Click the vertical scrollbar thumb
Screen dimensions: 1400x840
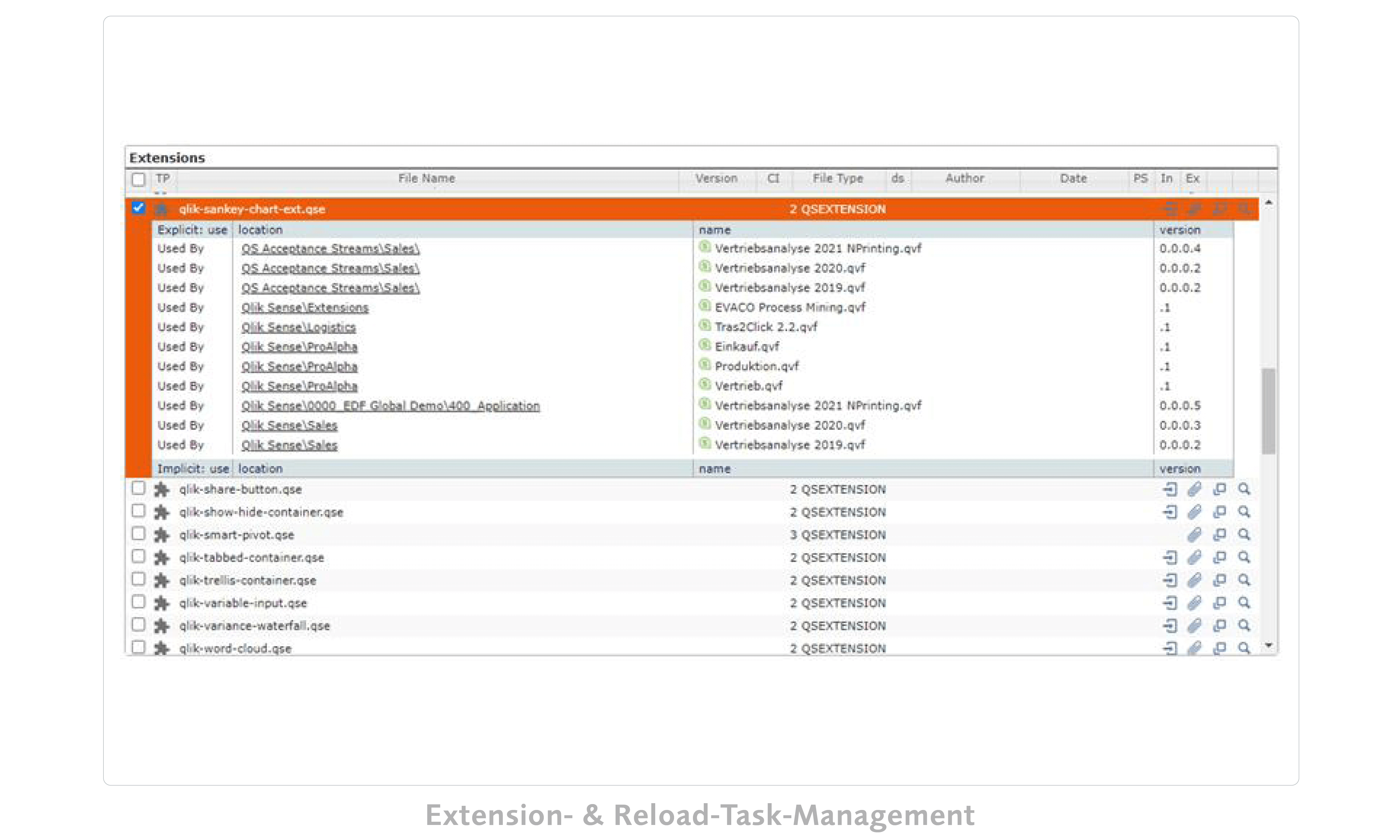pyautogui.click(x=1269, y=411)
